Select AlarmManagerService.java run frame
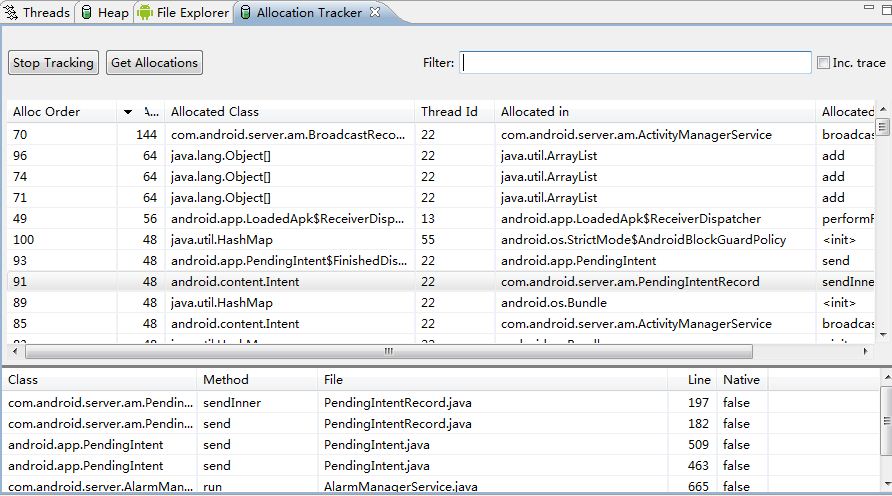Viewport: 892px width, 496px height. (441, 486)
